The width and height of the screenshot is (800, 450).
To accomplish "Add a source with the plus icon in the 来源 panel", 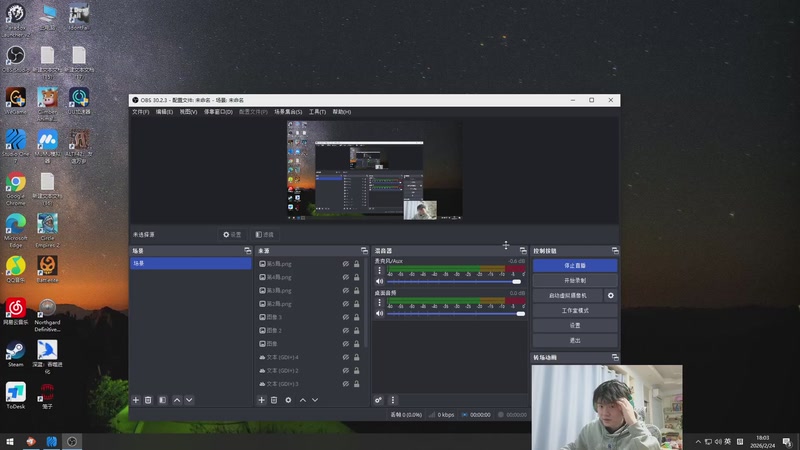I will coord(261,400).
